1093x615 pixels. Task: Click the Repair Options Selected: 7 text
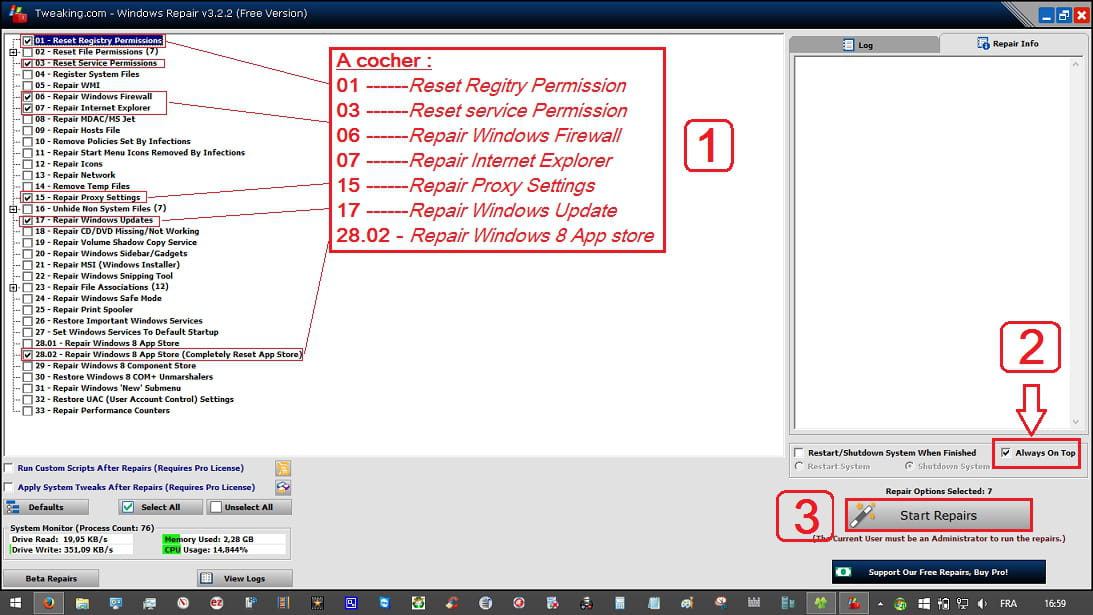coord(938,491)
